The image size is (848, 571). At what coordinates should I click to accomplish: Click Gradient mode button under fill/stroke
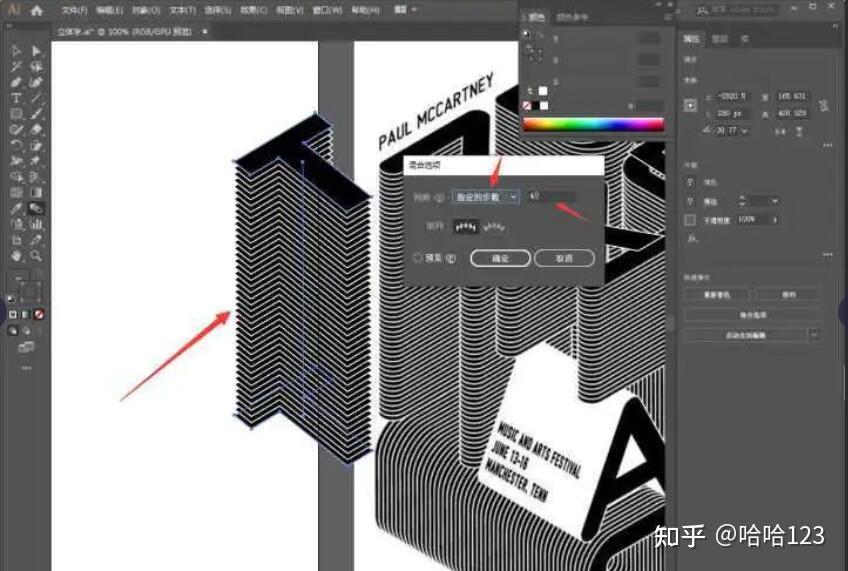[25, 314]
